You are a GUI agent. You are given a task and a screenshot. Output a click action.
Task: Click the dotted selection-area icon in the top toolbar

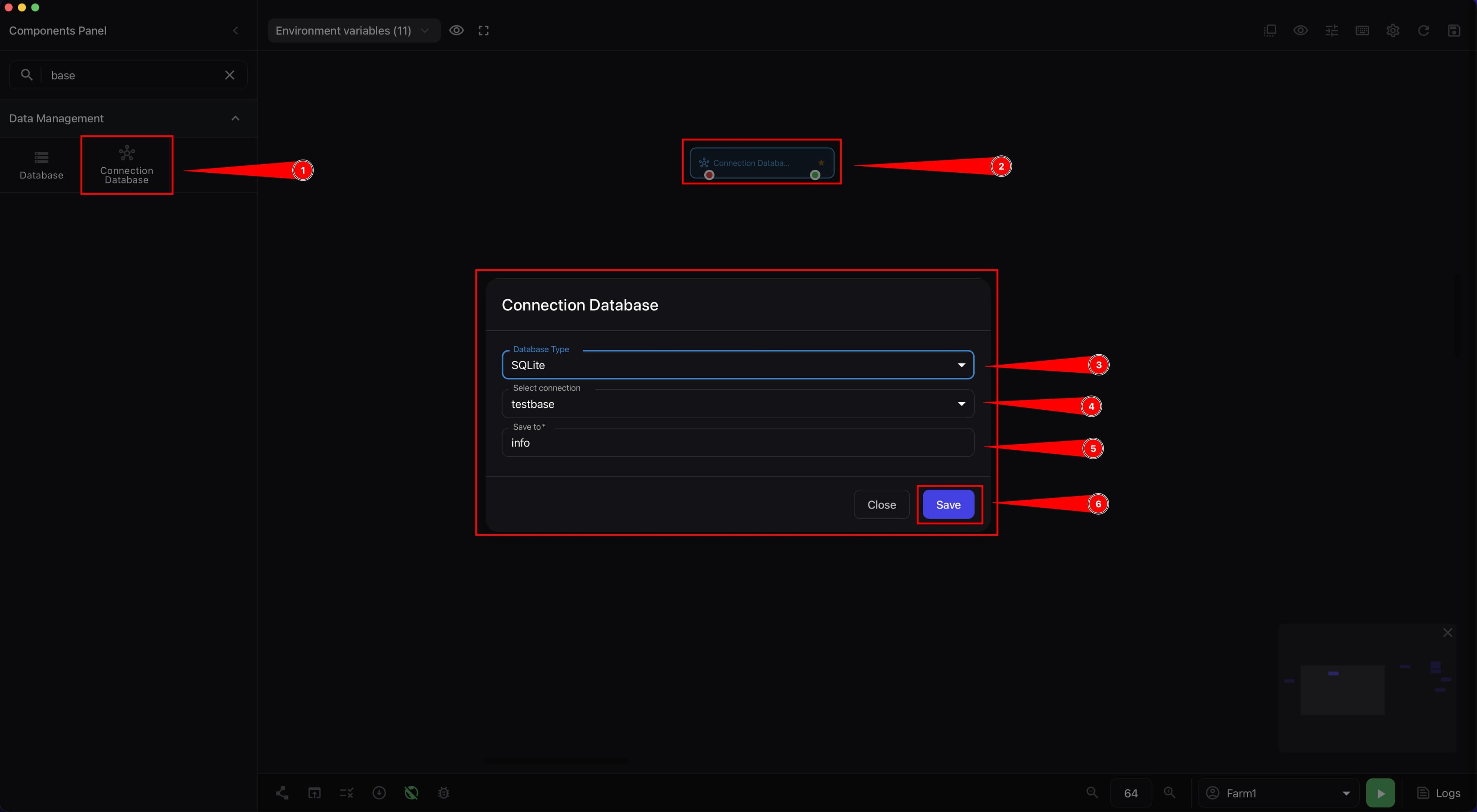point(1270,30)
